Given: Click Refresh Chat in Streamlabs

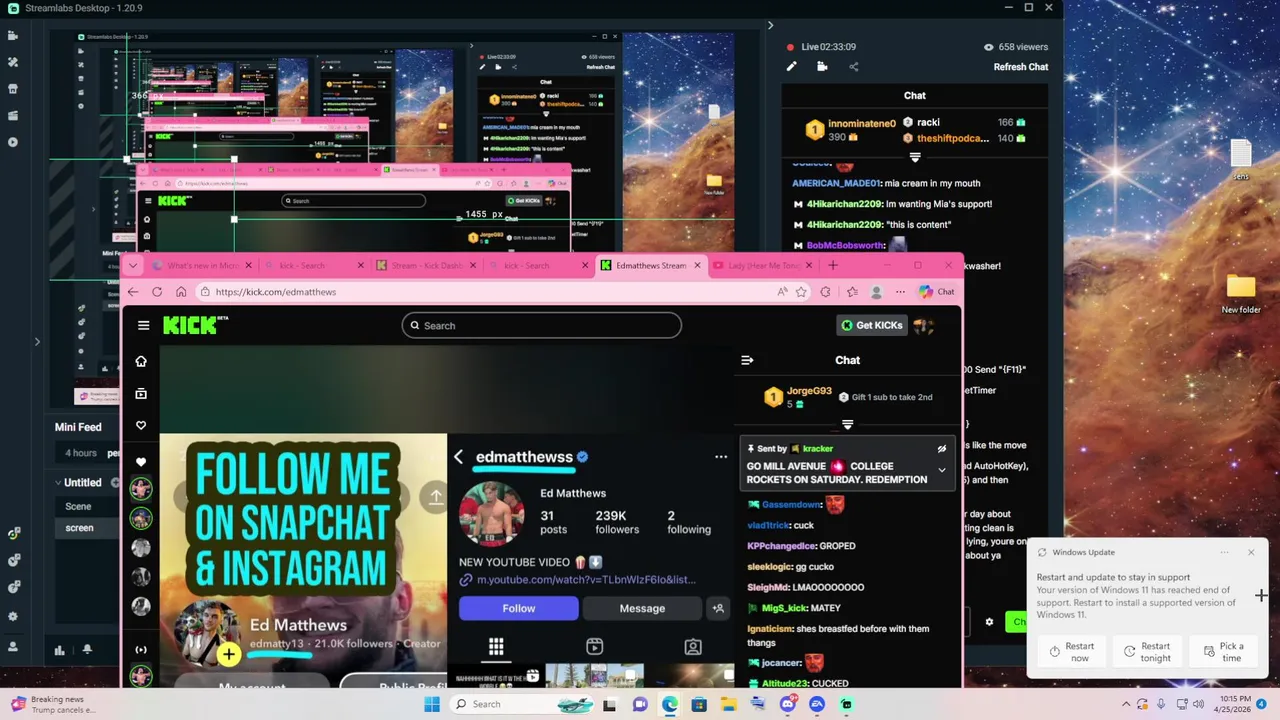Looking at the screenshot, I should pos(1020,67).
